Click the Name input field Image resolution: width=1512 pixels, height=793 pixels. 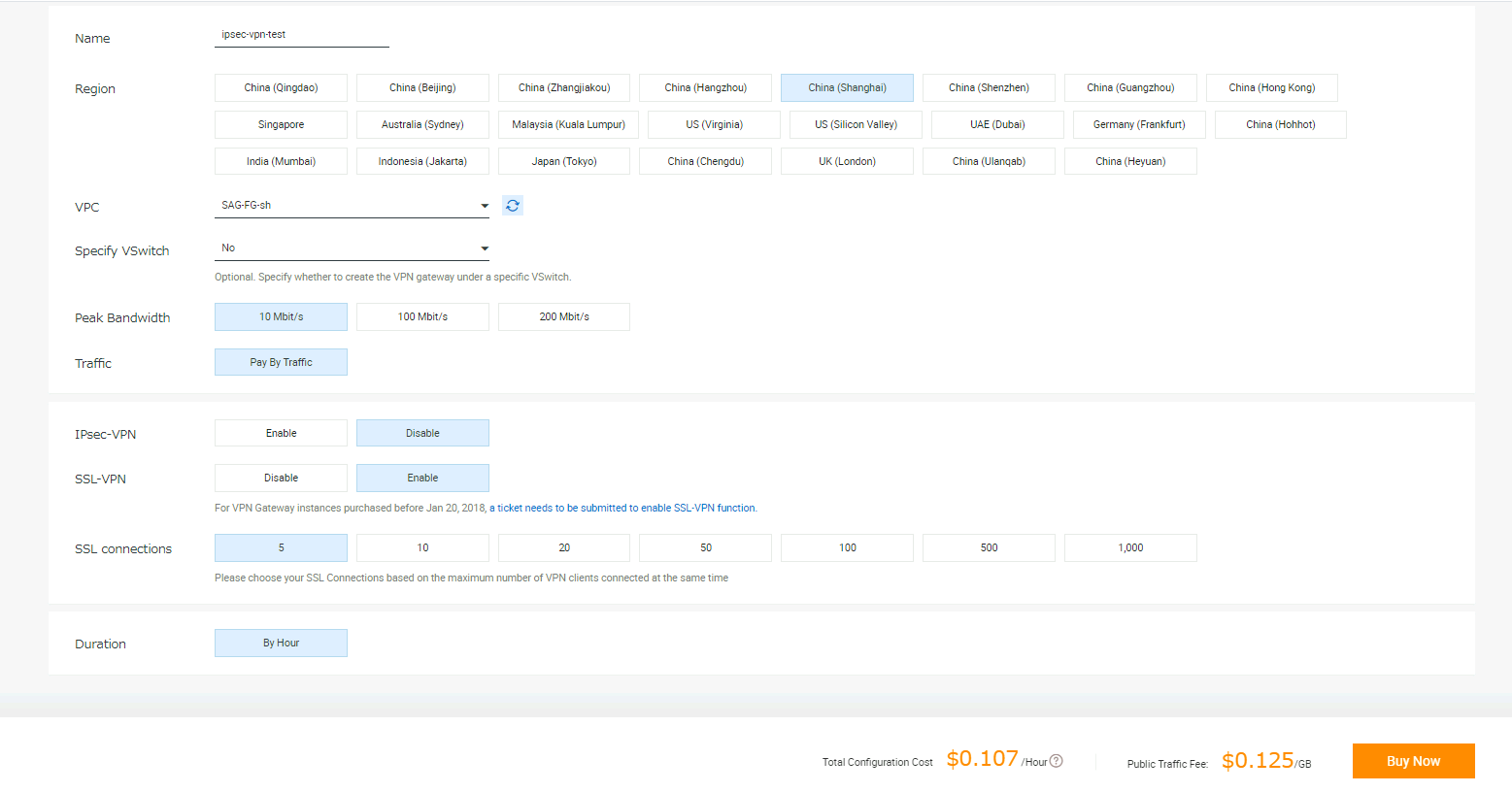click(301, 35)
